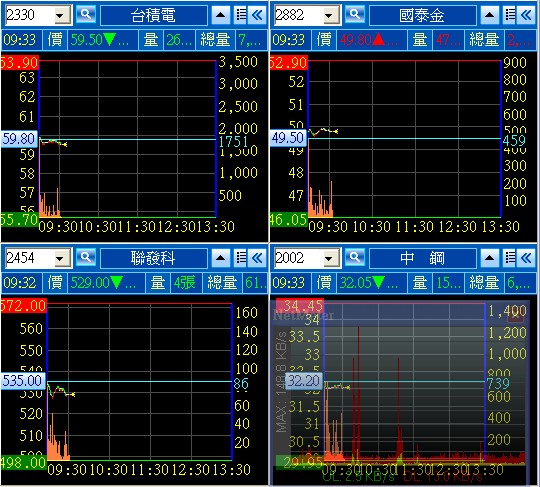Click the 總量 label in the 國泰金 panel
The width and height of the screenshot is (540, 487).
click(x=484, y=40)
